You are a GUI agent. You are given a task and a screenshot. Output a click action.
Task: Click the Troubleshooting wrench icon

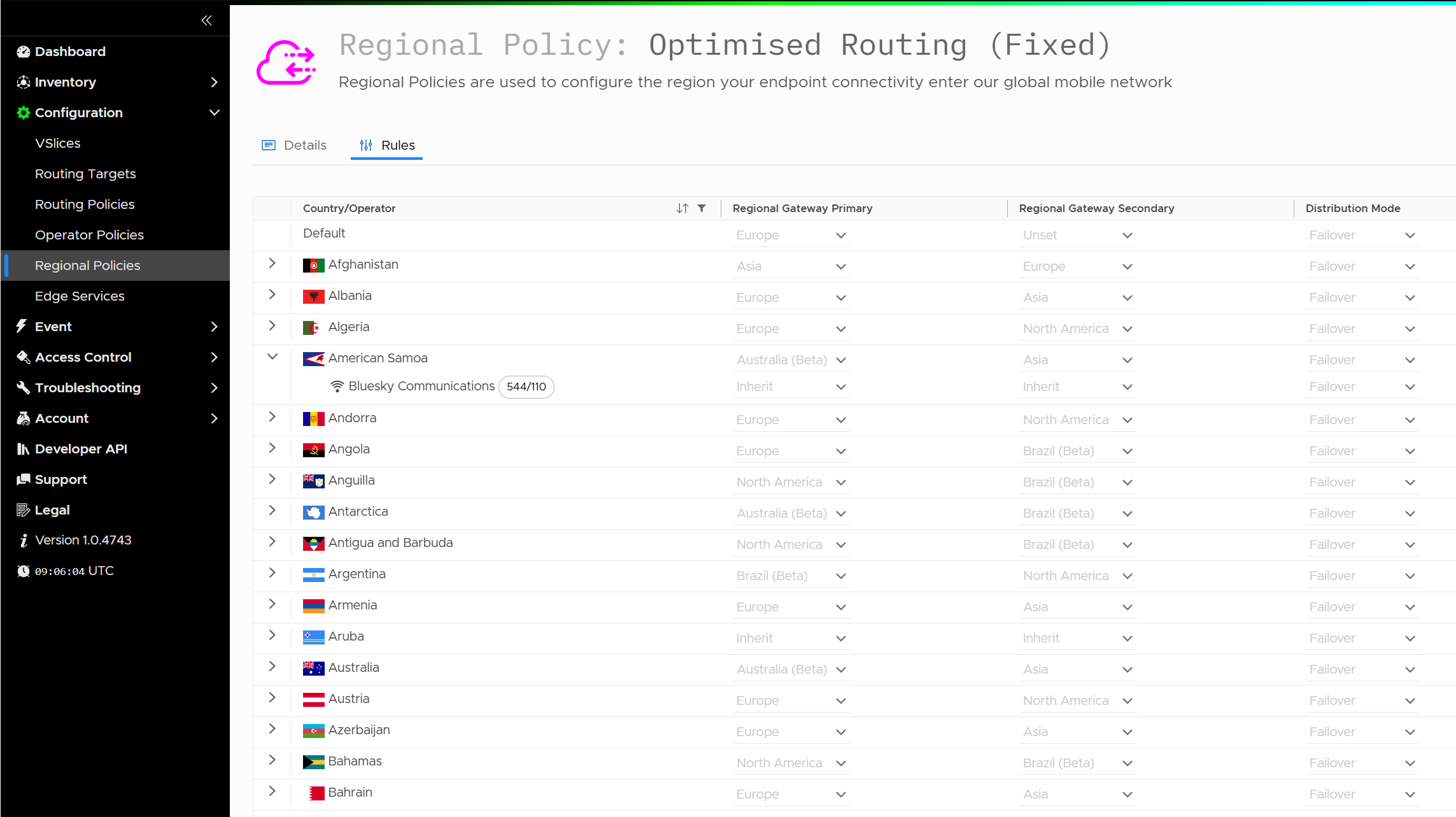pyautogui.click(x=24, y=388)
